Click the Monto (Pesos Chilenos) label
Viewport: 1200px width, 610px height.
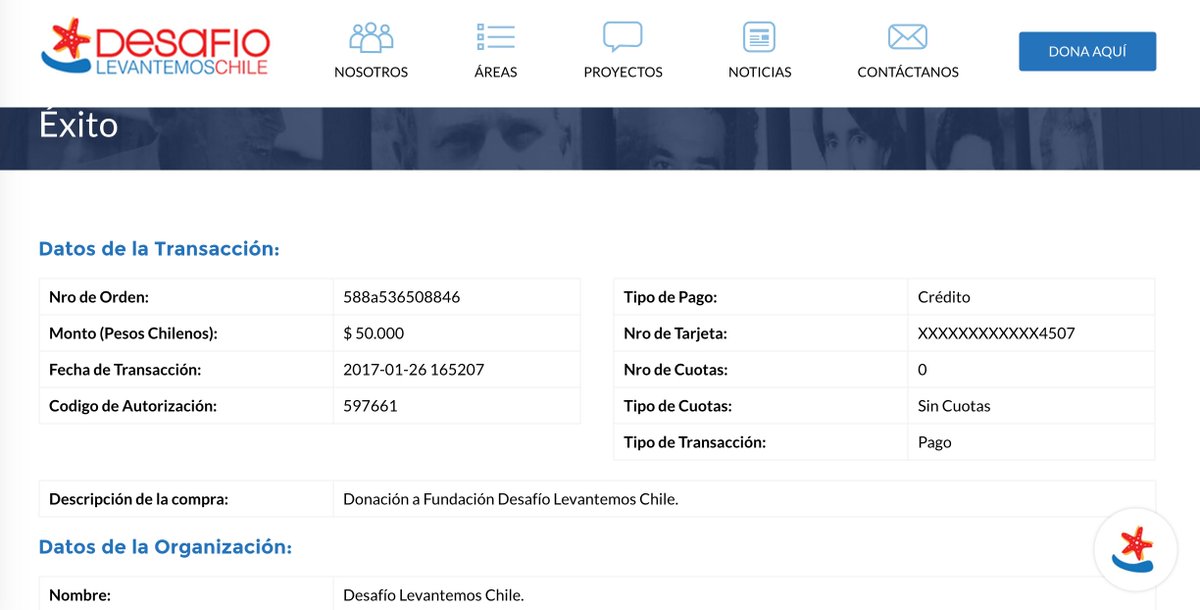[133, 333]
